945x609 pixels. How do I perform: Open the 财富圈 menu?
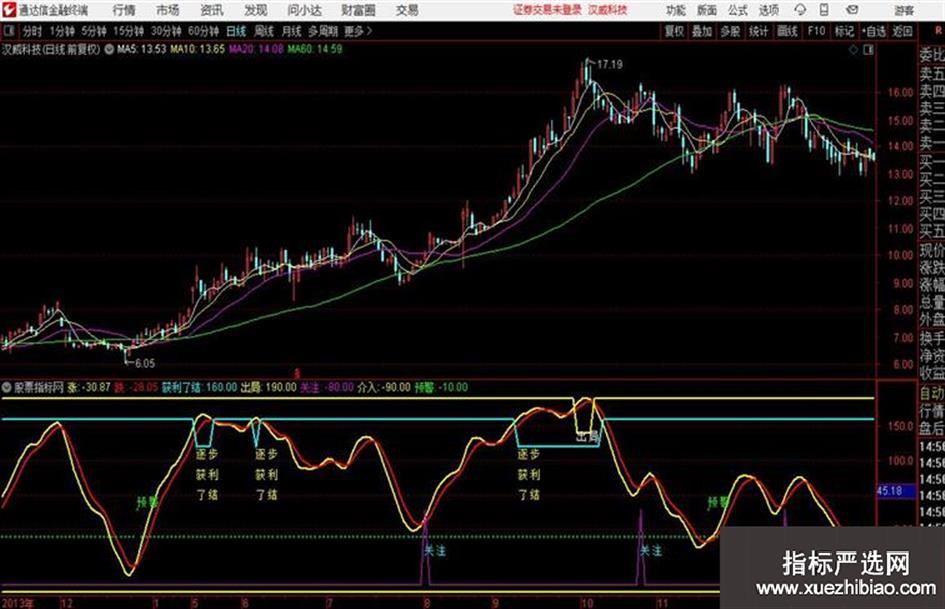pyautogui.click(x=358, y=10)
